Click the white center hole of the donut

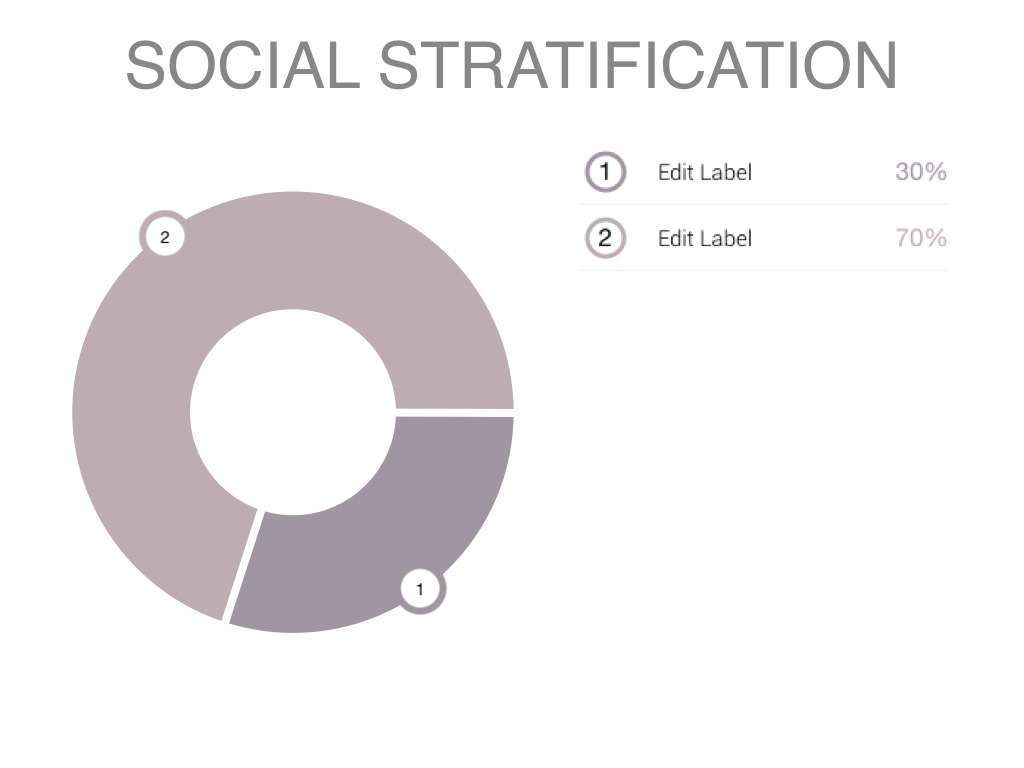pyautogui.click(x=292, y=412)
